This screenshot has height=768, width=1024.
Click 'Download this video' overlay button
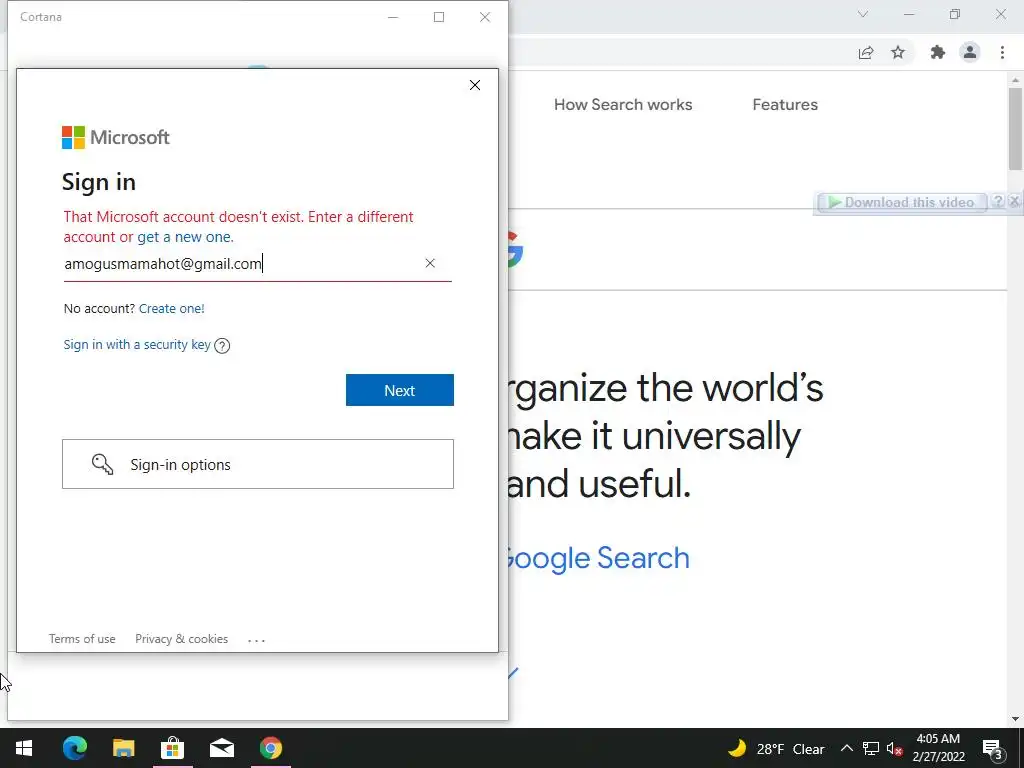point(901,202)
